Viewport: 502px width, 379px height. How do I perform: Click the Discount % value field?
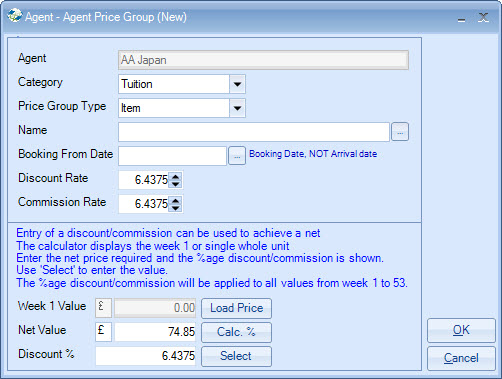click(146, 356)
